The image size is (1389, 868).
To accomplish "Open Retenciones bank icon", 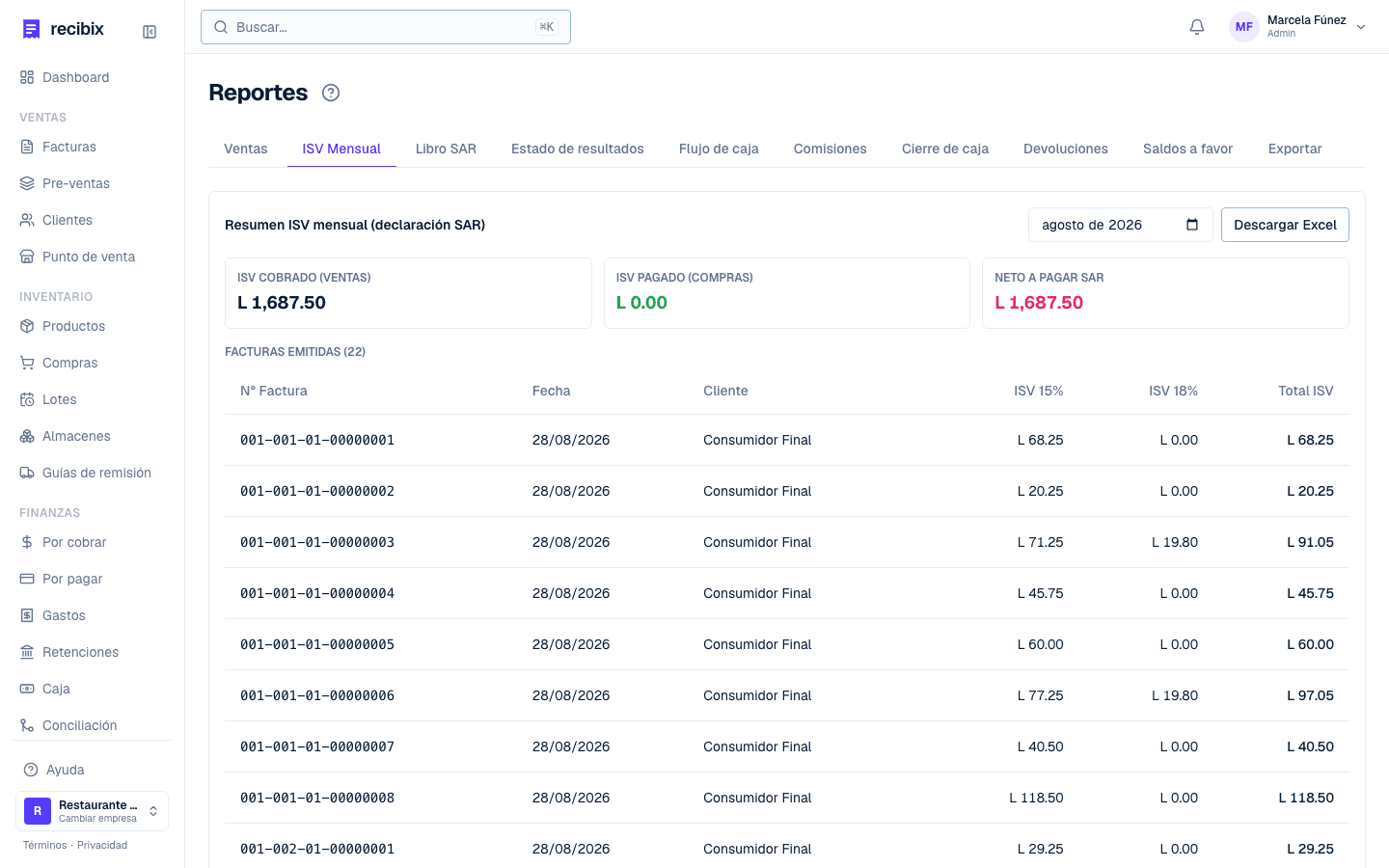I will pos(27,652).
